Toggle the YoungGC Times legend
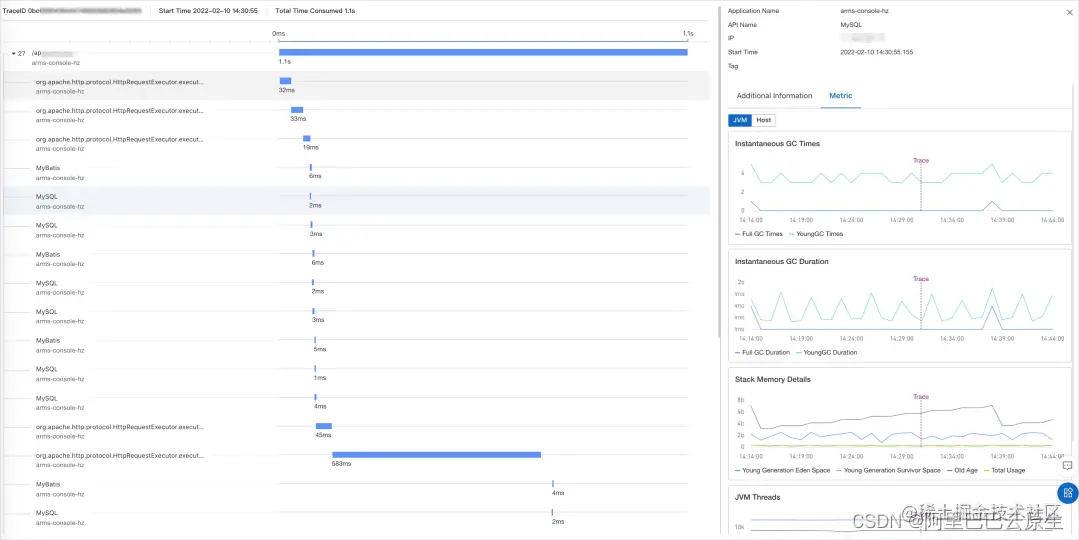This screenshot has height=540, width=1079. pos(815,234)
